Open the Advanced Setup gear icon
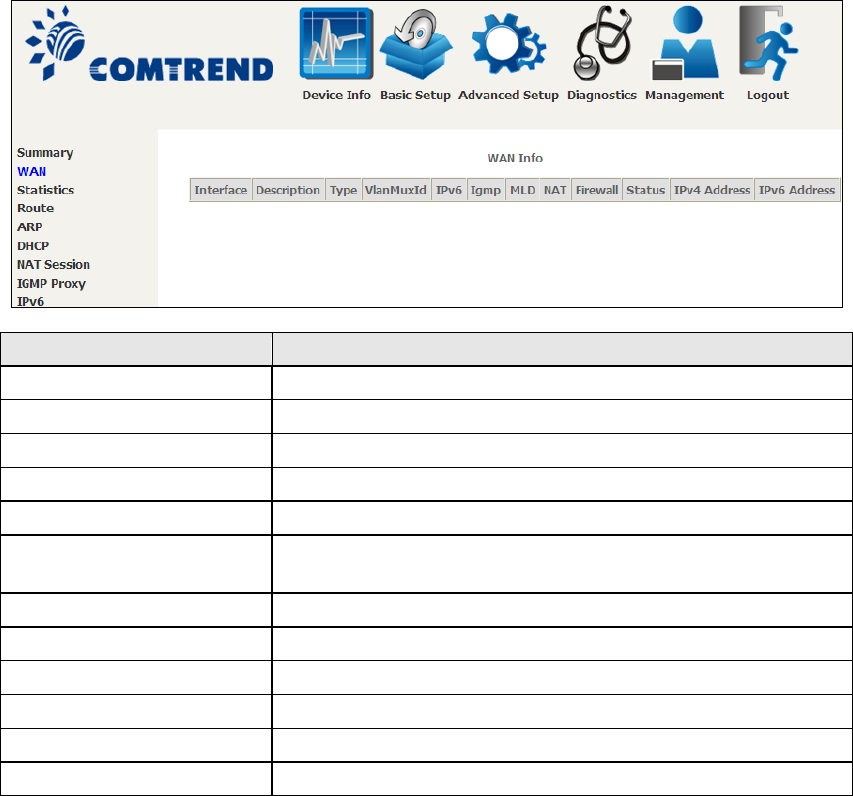Viewport: 853px width, 796px height. click(508, 45)
